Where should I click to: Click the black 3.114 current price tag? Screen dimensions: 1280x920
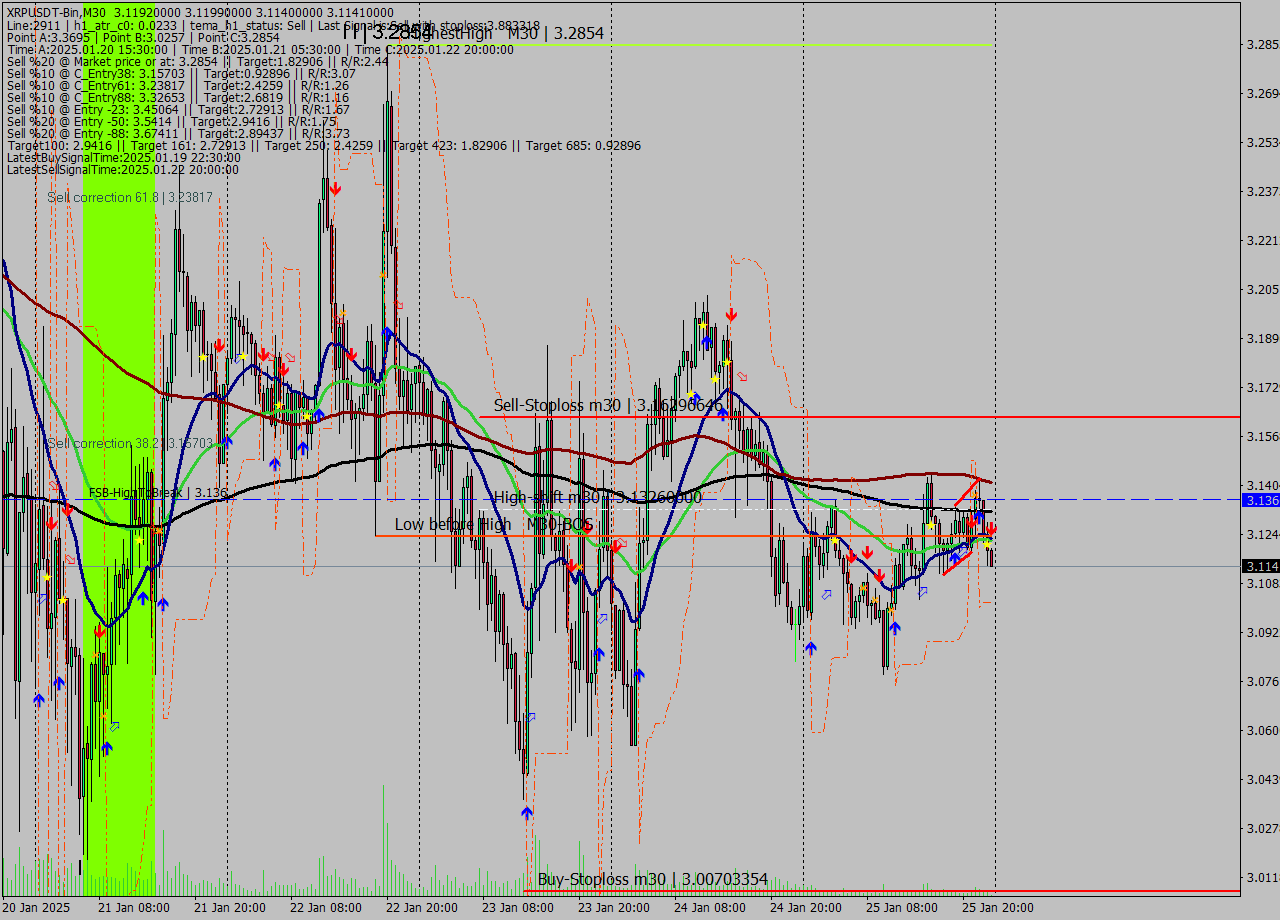point(1260,566)
